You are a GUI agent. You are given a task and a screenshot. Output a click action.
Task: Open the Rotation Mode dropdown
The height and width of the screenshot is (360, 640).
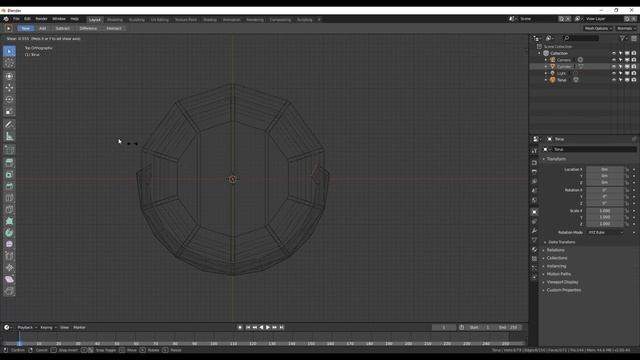pos(605,233)
